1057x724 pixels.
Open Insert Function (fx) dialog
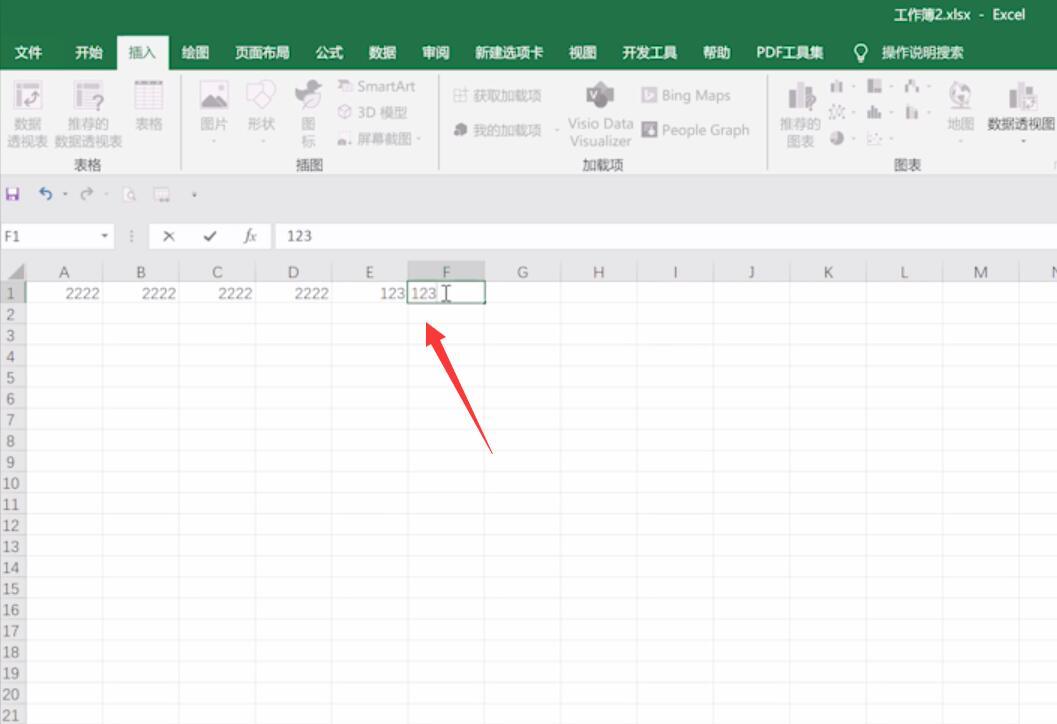(250, 236)
